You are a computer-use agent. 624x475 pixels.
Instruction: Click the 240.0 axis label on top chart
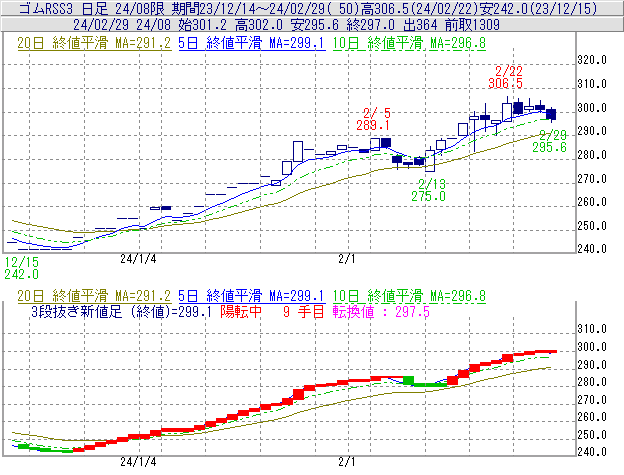[592, 249]
